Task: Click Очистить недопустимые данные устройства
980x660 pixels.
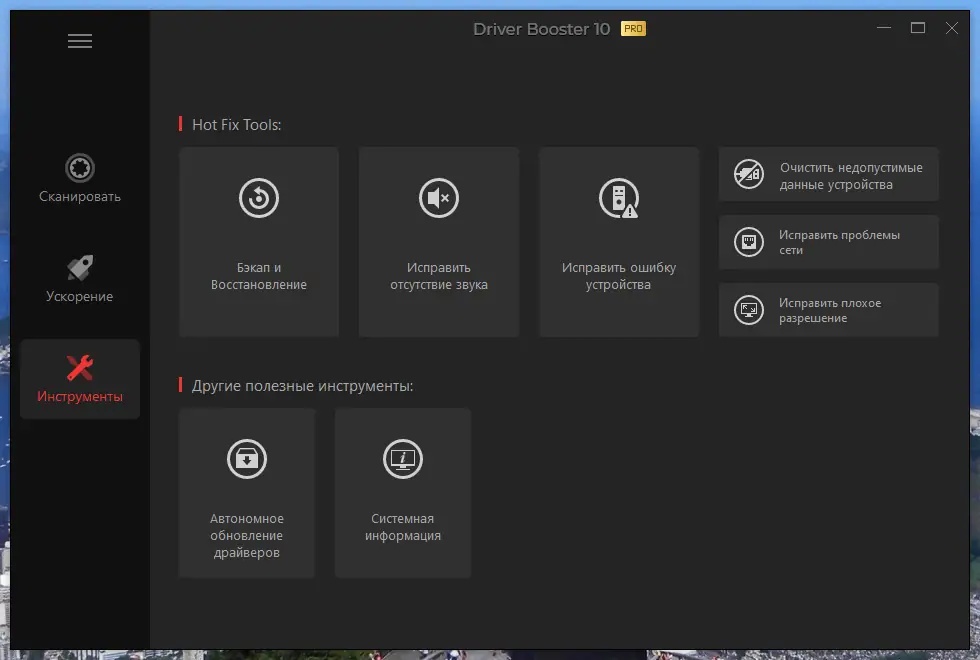Action: 828,174
